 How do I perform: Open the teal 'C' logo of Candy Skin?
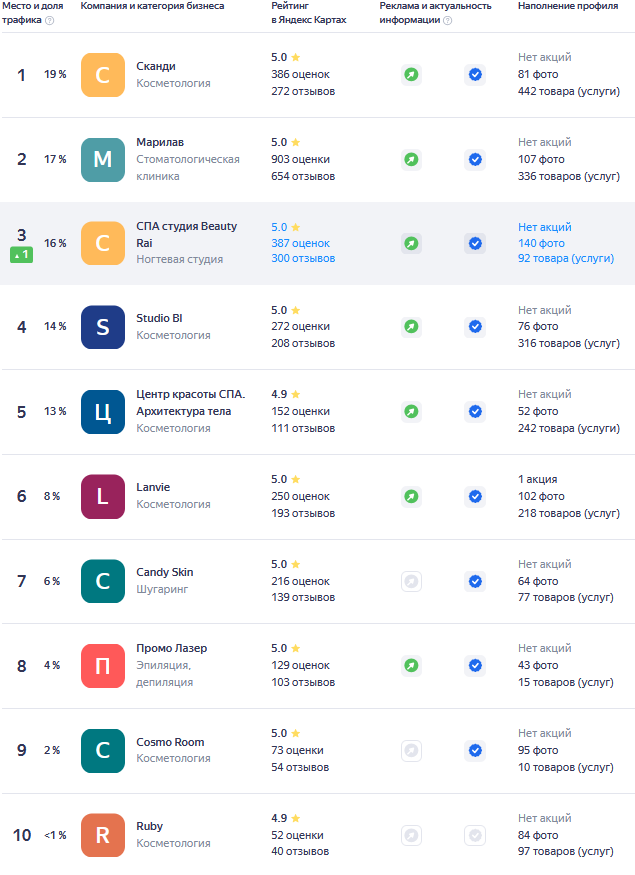(x=103, y=581)
